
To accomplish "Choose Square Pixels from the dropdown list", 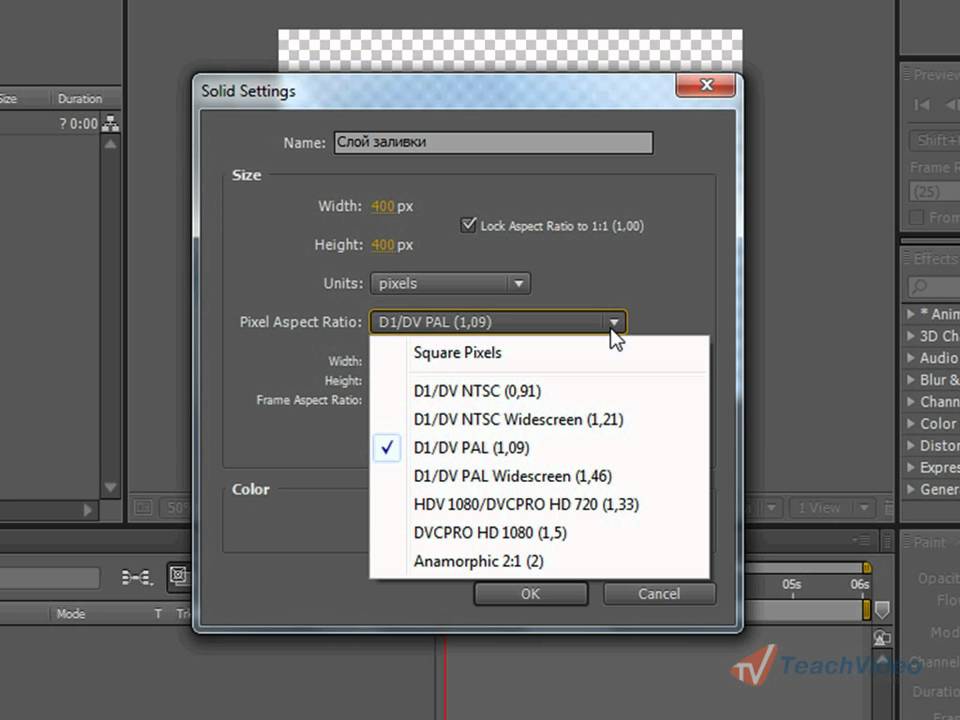I will (539, 353).
